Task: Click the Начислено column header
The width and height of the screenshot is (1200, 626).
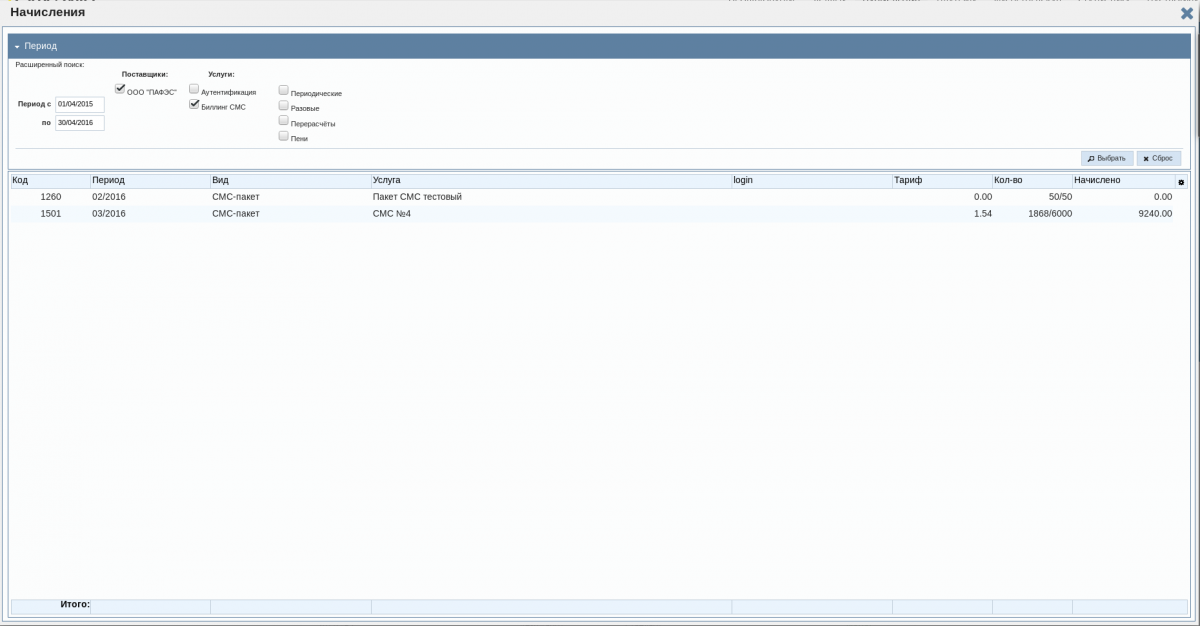Action: click(1122, 181)
